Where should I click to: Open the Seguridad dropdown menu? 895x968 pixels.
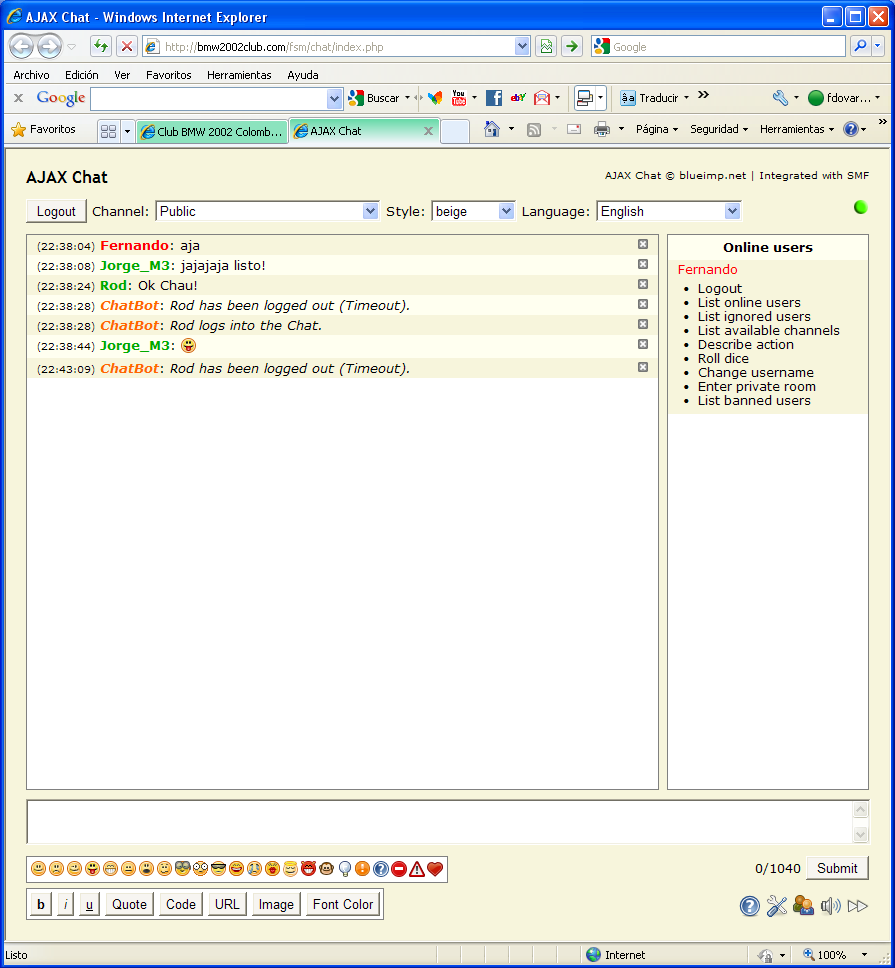[719, 129]
